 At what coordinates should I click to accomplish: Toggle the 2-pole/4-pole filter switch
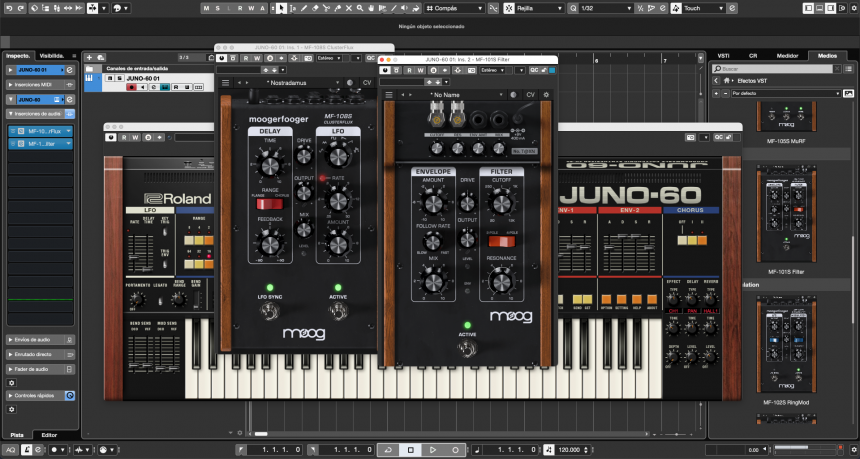coord(502,241)
